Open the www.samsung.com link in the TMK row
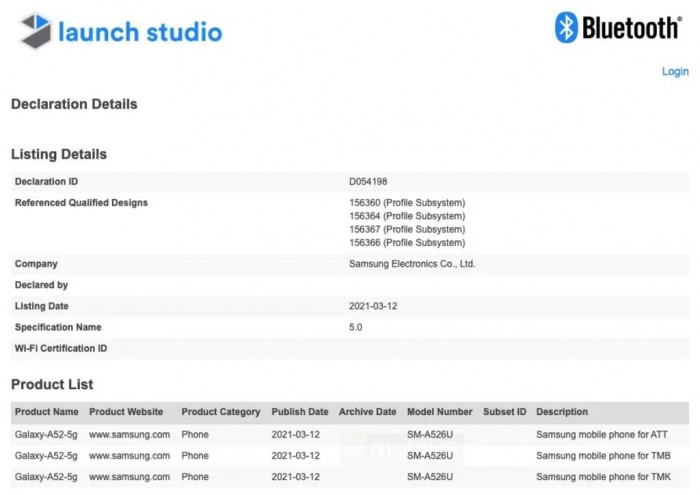The image size is (700, 495). tap(129, 477)
